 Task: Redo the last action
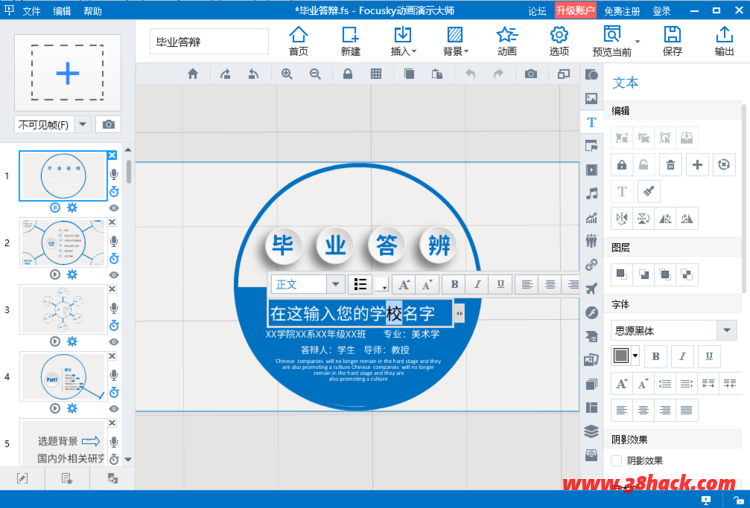(498, 74)
